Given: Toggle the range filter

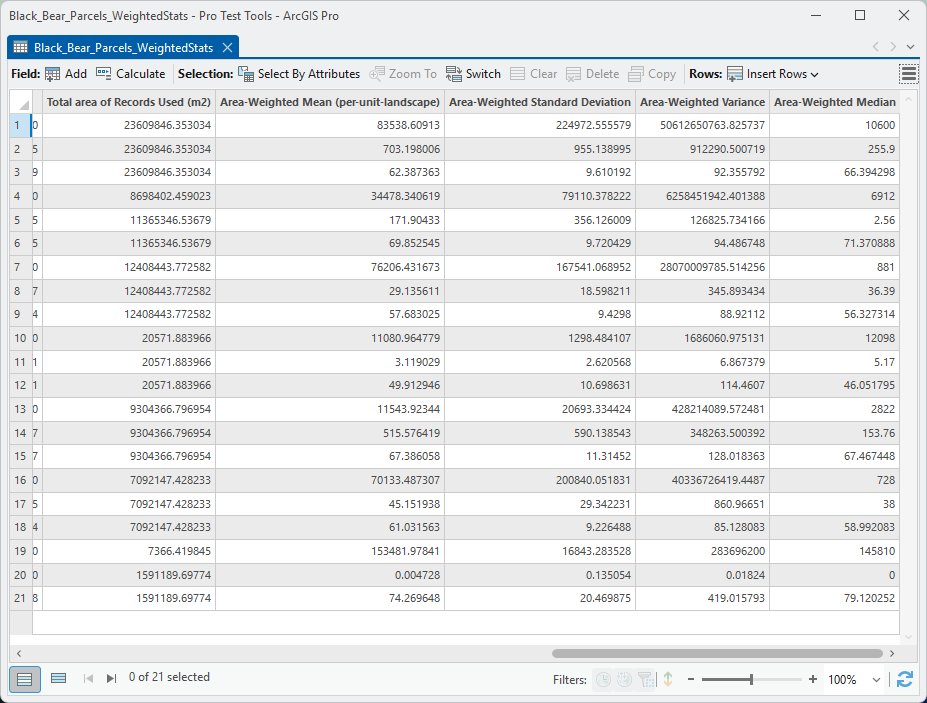Looking at the screenshot, I should click(x=624, y=680).
